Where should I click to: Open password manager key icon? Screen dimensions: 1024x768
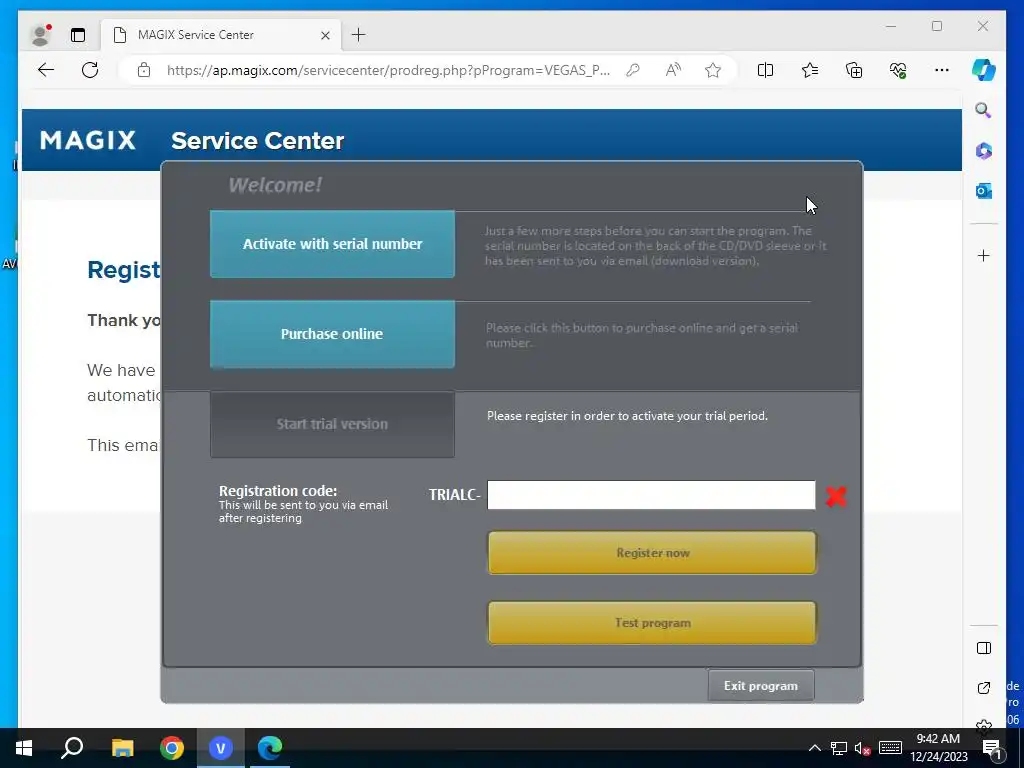633,70
